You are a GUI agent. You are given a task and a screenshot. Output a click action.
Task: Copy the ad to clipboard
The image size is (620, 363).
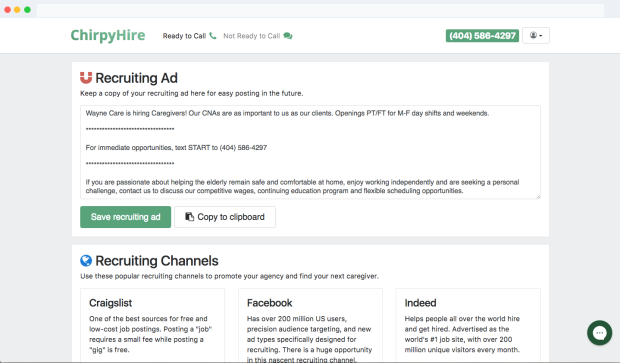(225, 217)
